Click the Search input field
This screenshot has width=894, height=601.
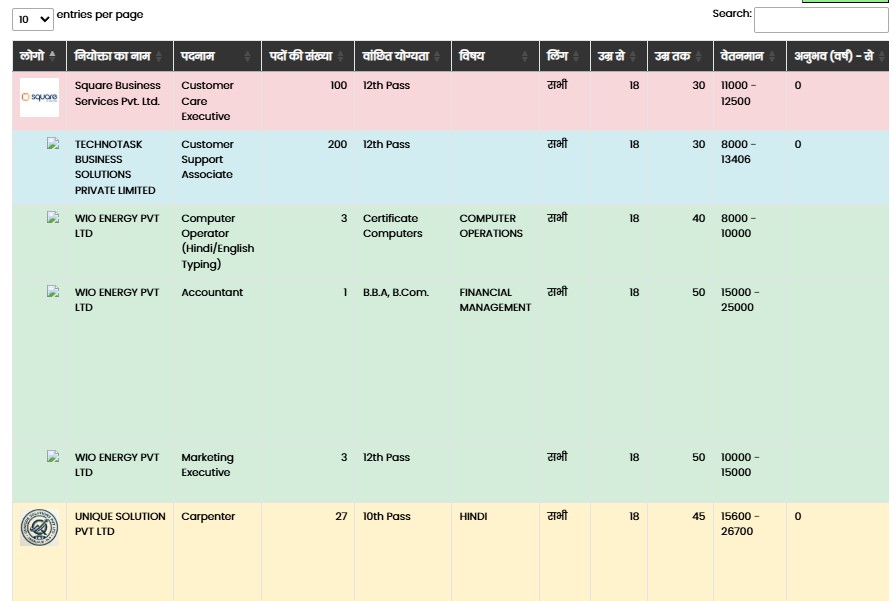click(821, 20)
